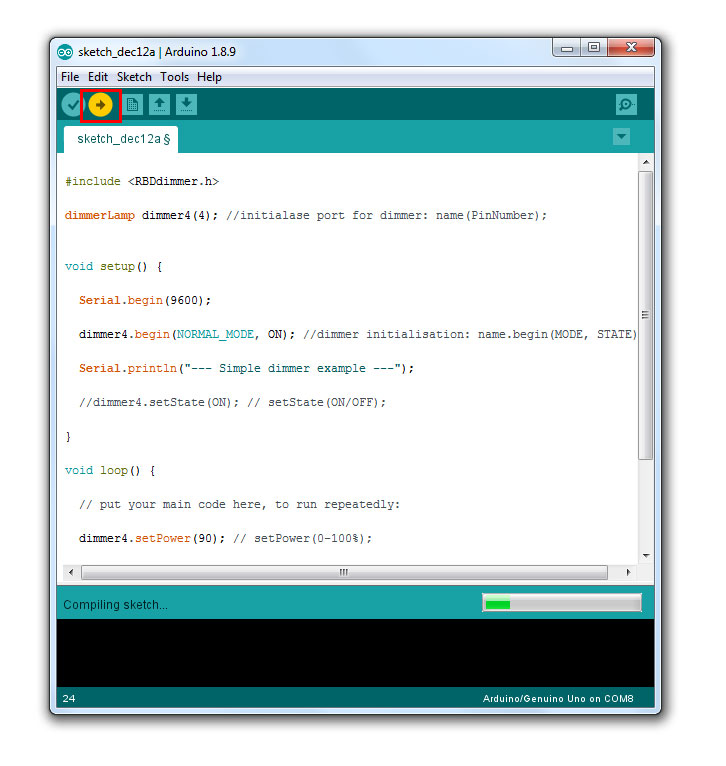Click the Arduino logo in title bar
Screen dimensions: 726x766
tap(65, 52)
